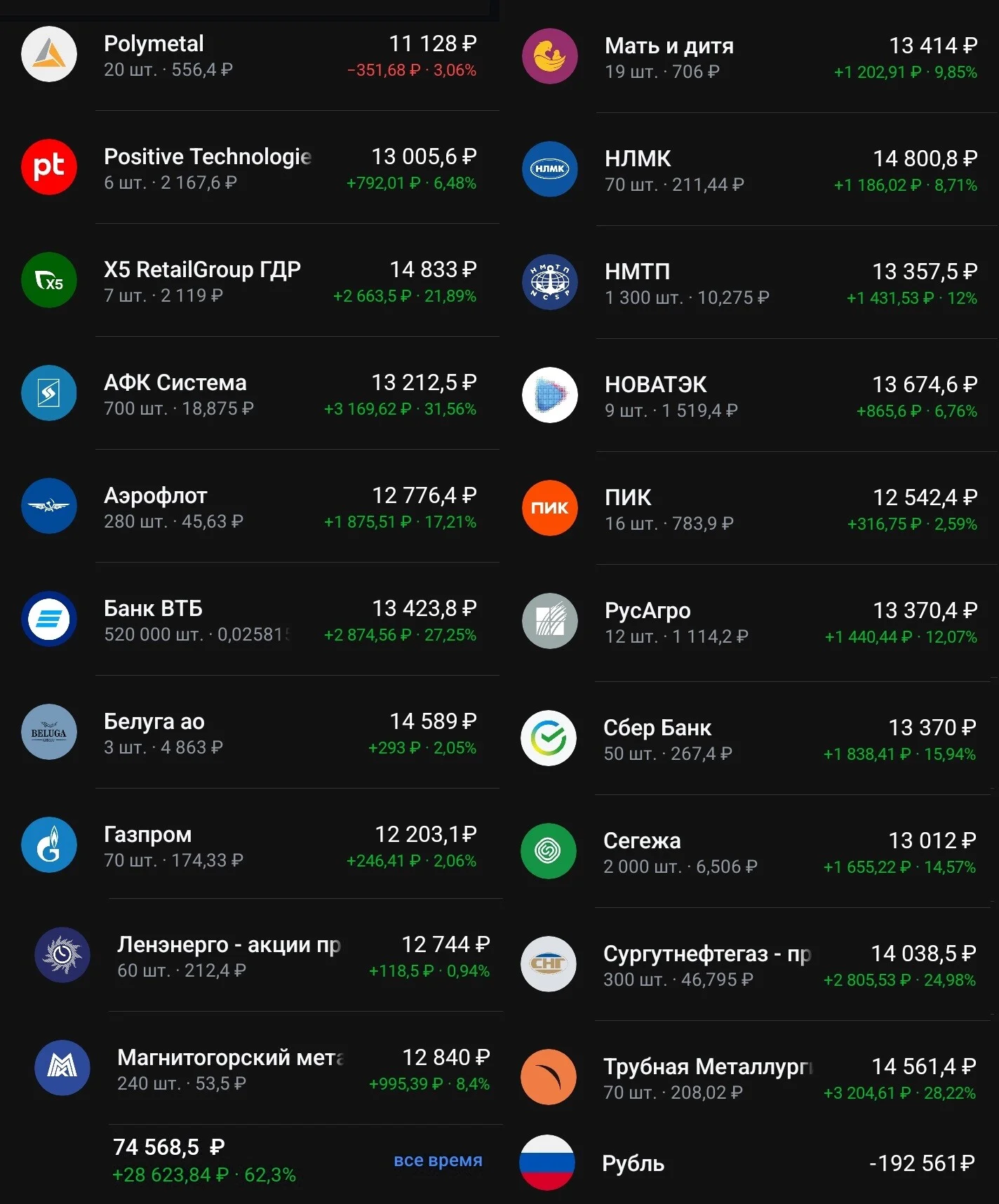
Task: Select the X5 RetailGroup green logo
Action: pos(49,280)
